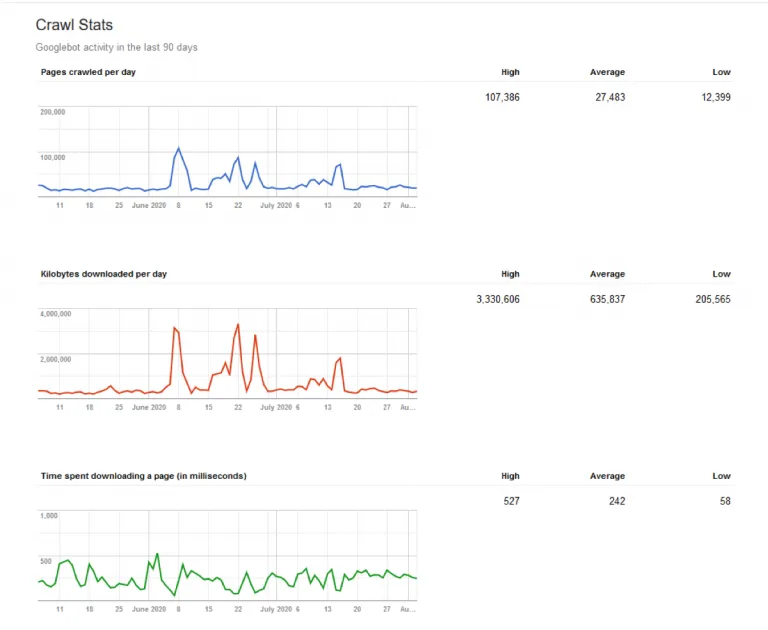Select the Pages crawled per day title

click(x=88, y=72)
